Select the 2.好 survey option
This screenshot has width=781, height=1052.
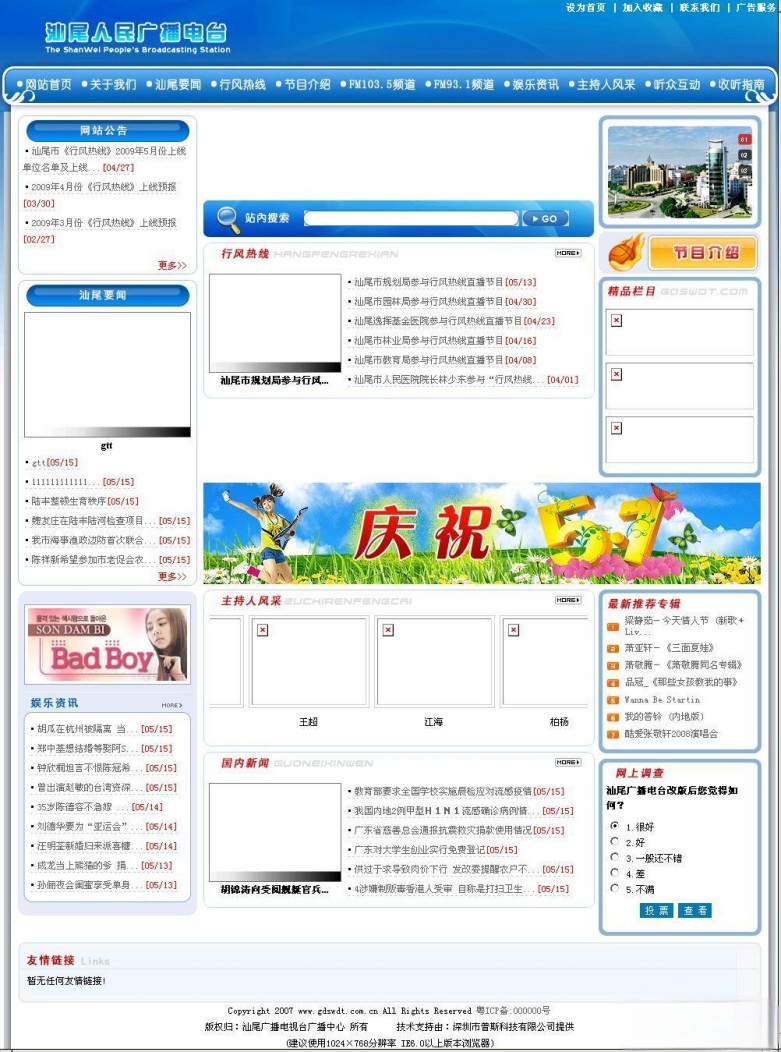tap(614, 841)
